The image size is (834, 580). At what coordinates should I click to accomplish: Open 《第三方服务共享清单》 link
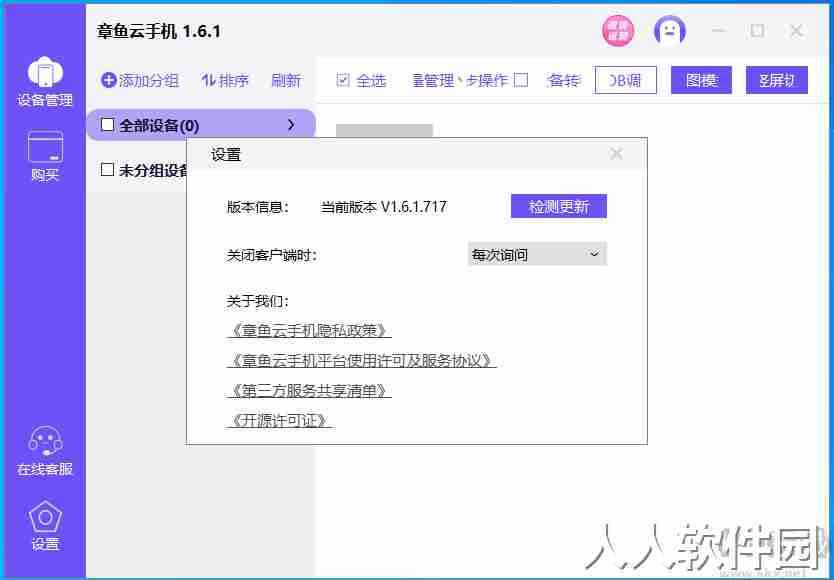pos(309,391)
